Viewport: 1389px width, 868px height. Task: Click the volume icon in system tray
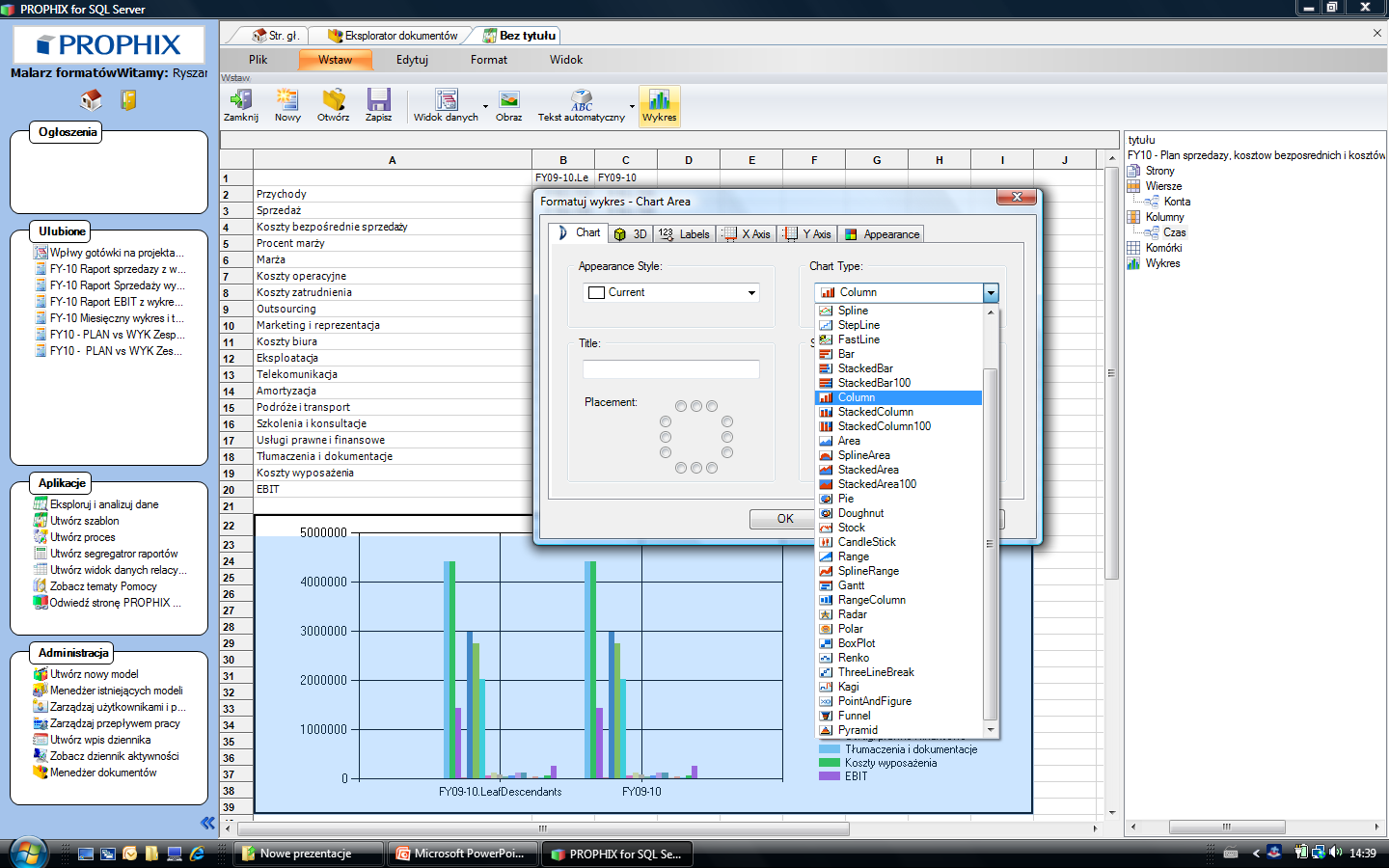tap(1335, 853)
